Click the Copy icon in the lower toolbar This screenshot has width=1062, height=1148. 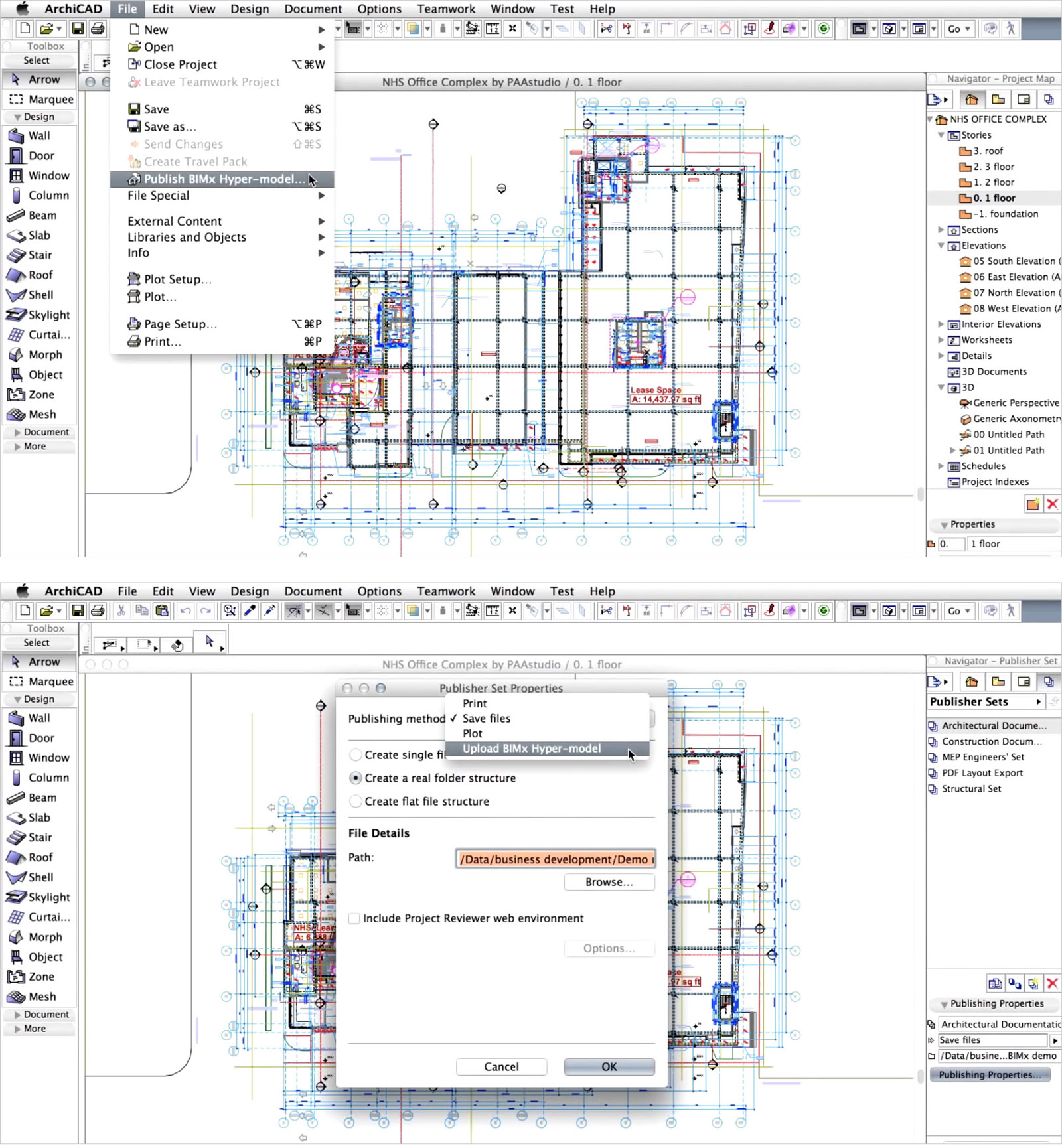click(x=141, y=610)
